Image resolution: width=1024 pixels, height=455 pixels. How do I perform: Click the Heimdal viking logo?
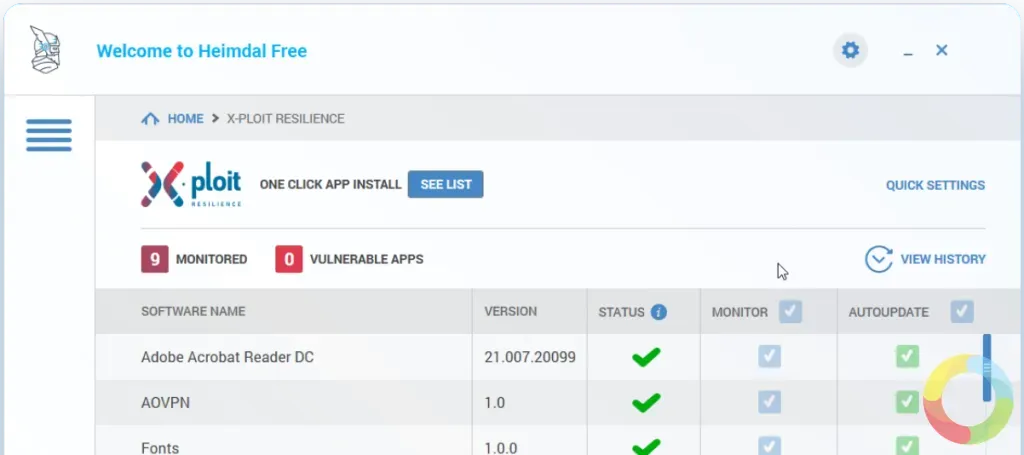tap(46, 50)
